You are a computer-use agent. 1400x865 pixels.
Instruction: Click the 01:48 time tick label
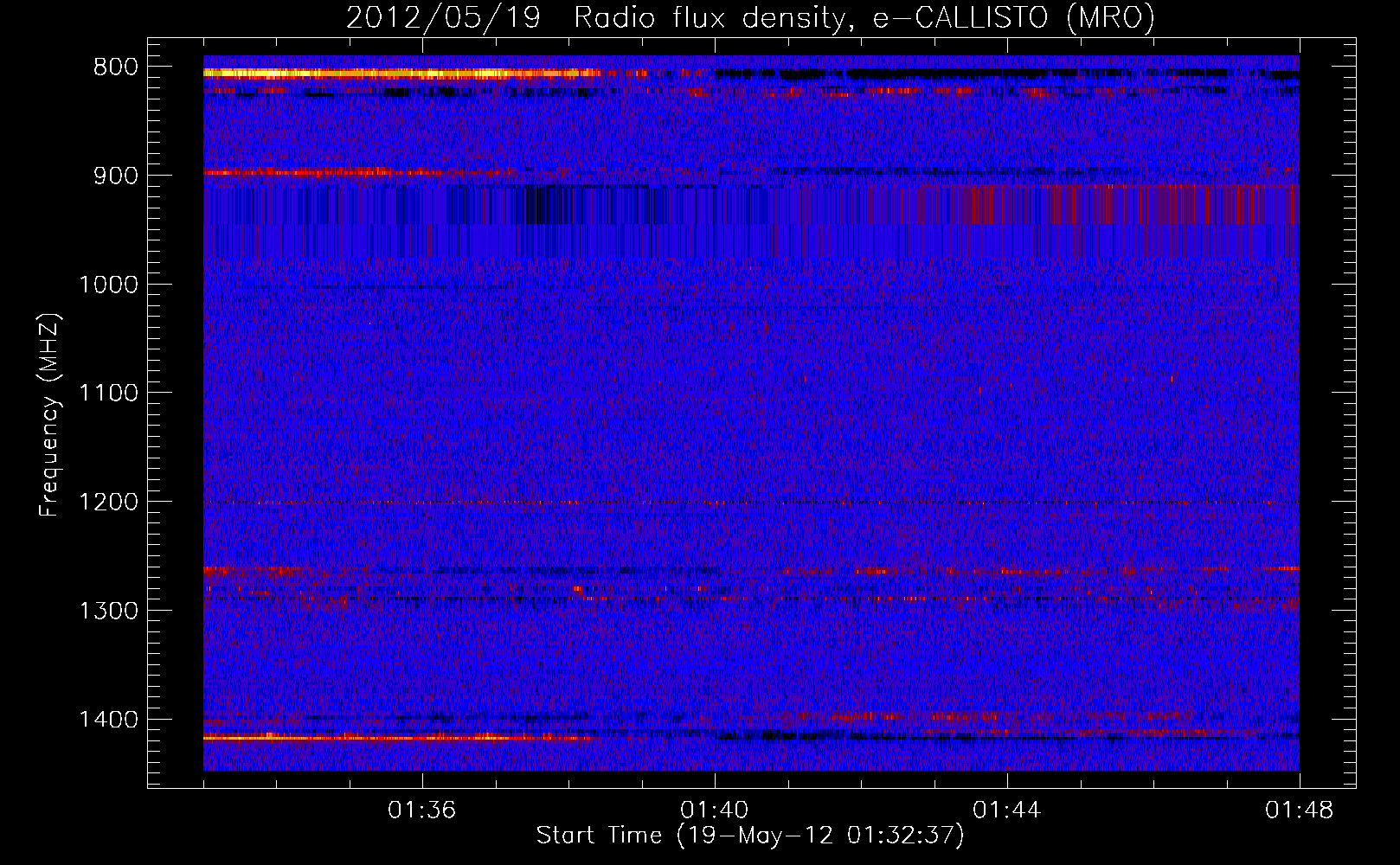click(x=1300, y=811)
